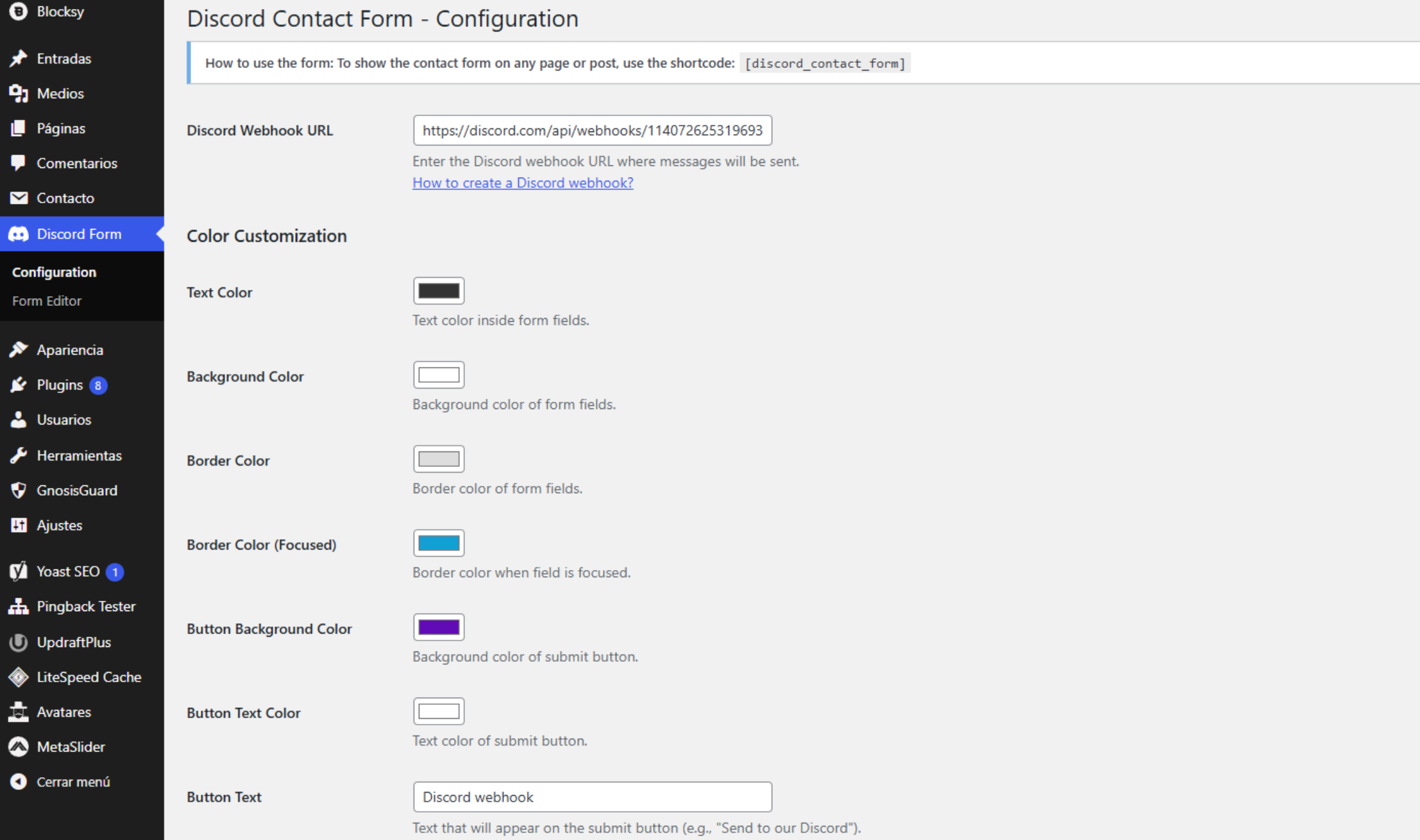The width and height of the screenshot is (1420, 840).
Task: Click the Blocksy sidebar icon
Action: [19, 12]
